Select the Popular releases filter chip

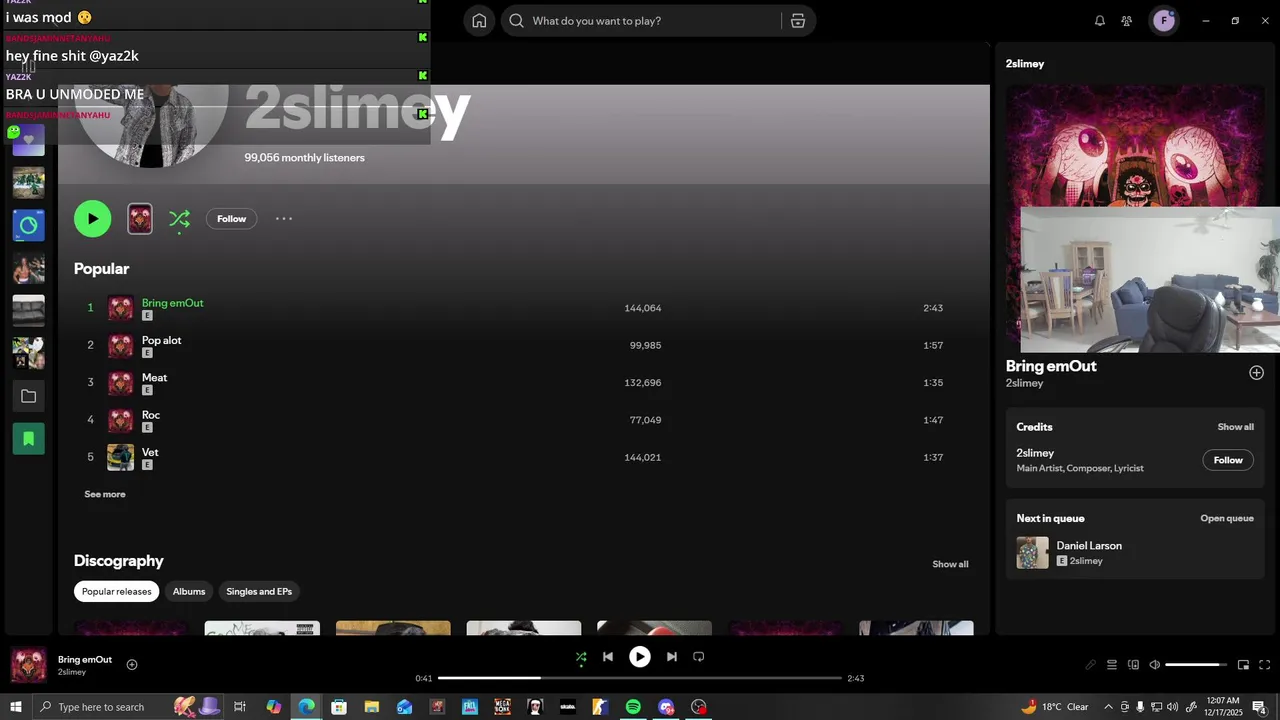click(116, 591)
